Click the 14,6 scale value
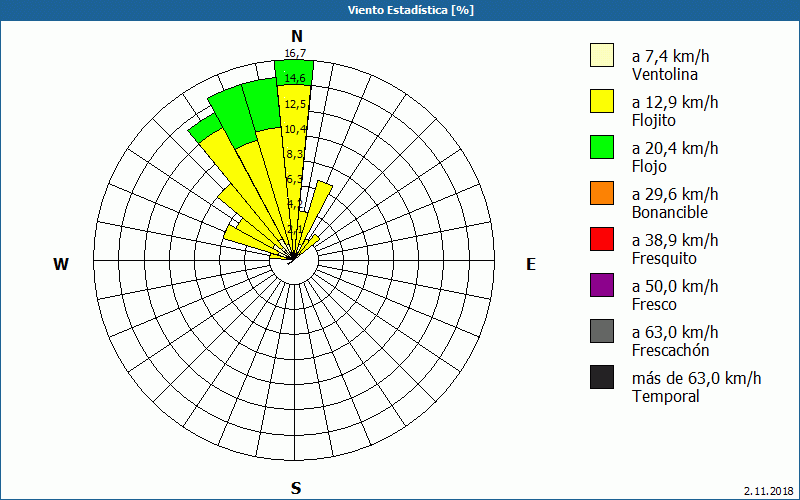 click(295, 78)
